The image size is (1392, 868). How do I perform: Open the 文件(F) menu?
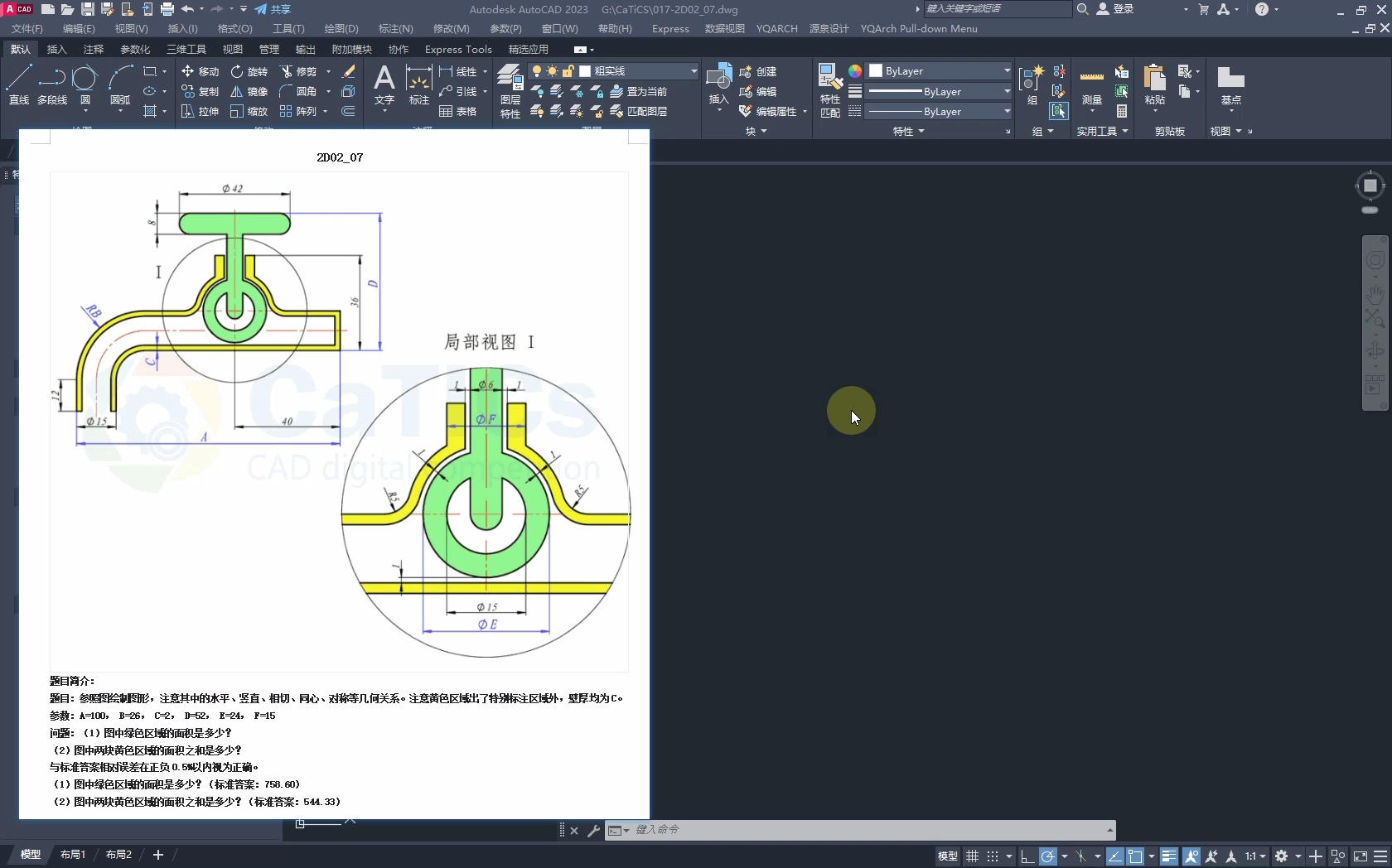[x=27, y=29]
